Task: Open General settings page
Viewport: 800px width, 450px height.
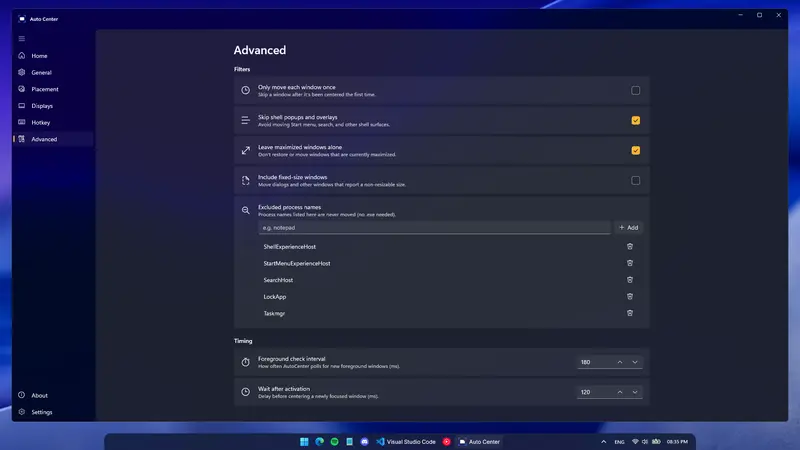Action: 53,72
